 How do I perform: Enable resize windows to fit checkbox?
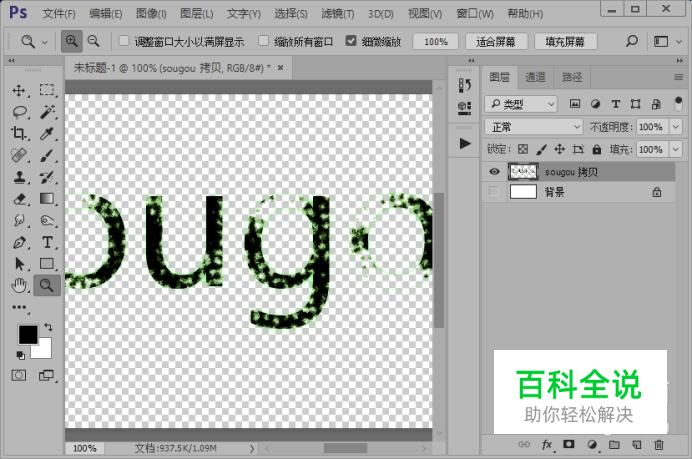(124, 41)
